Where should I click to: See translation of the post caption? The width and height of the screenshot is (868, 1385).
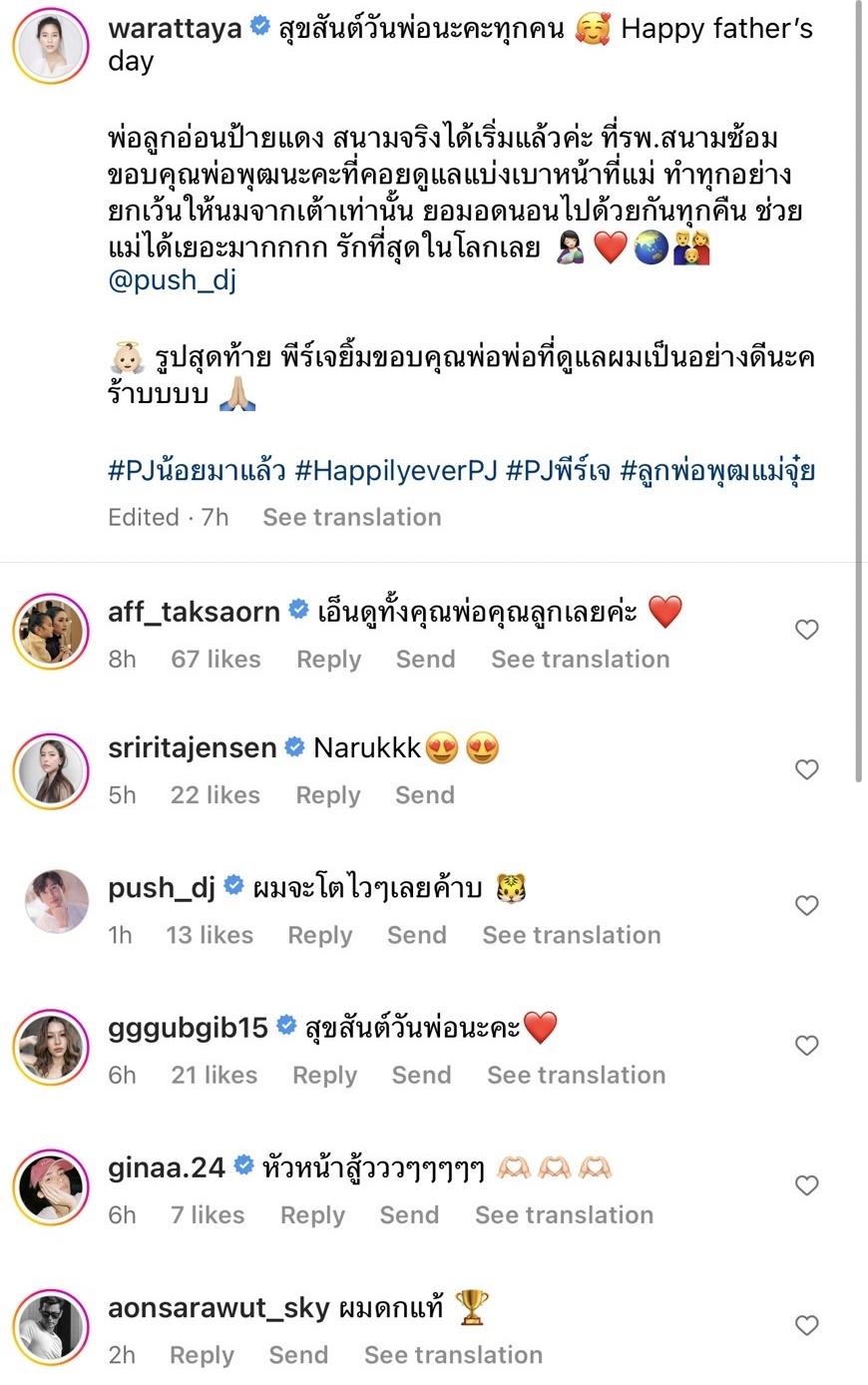tap(351, 517)
